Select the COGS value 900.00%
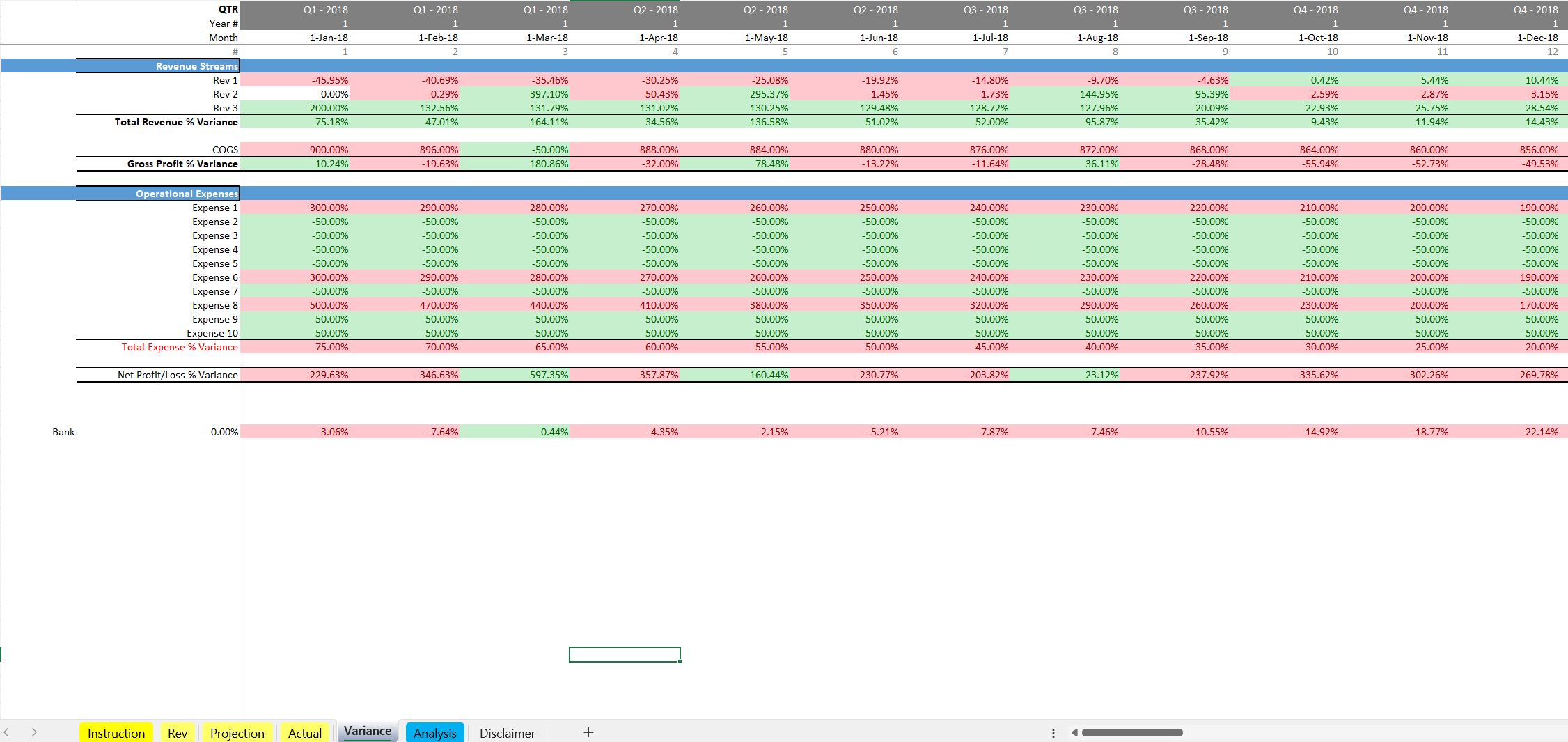 tap(295, 150)
